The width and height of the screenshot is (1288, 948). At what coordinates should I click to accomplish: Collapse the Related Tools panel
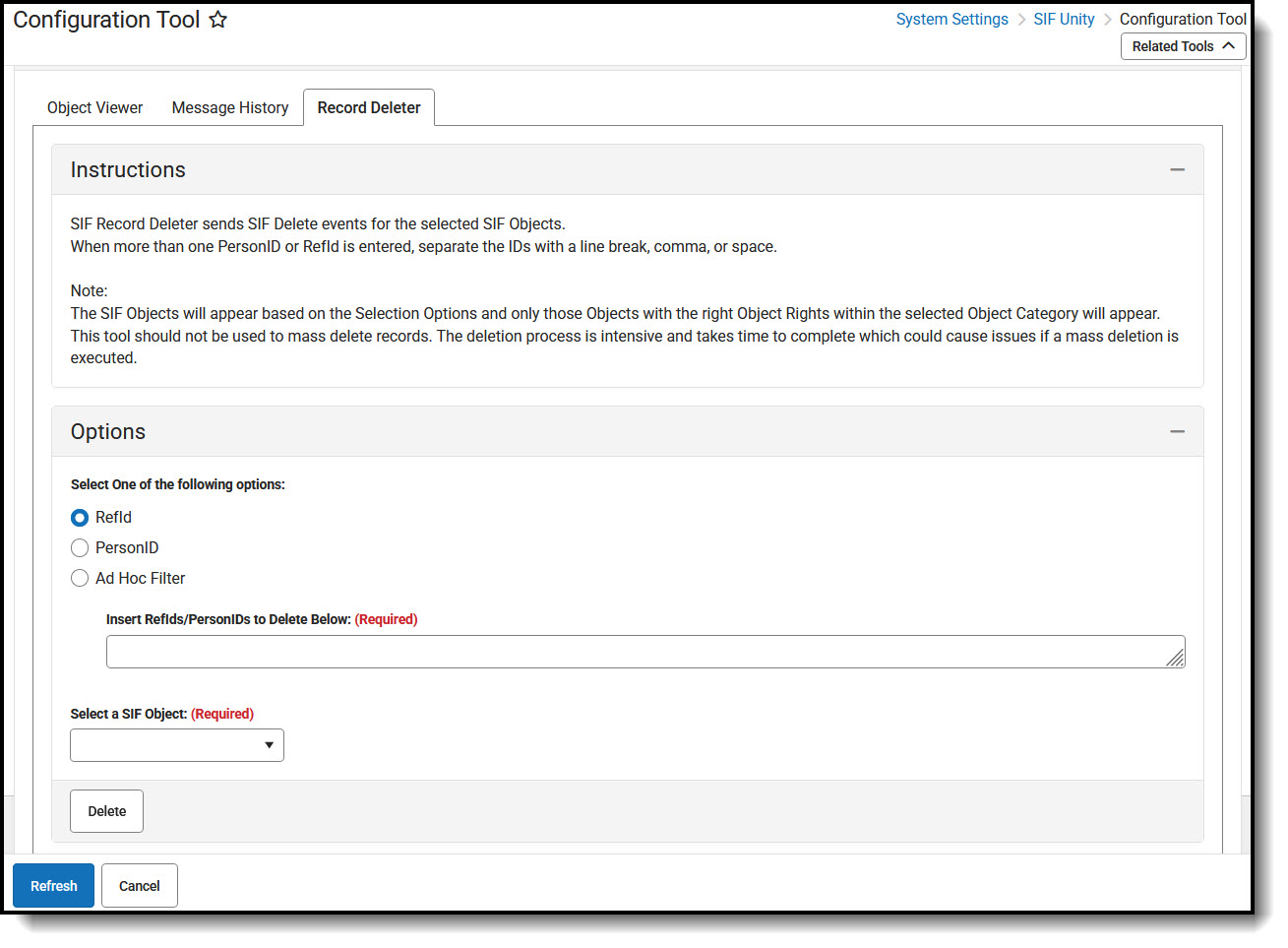coord(1228,45)
